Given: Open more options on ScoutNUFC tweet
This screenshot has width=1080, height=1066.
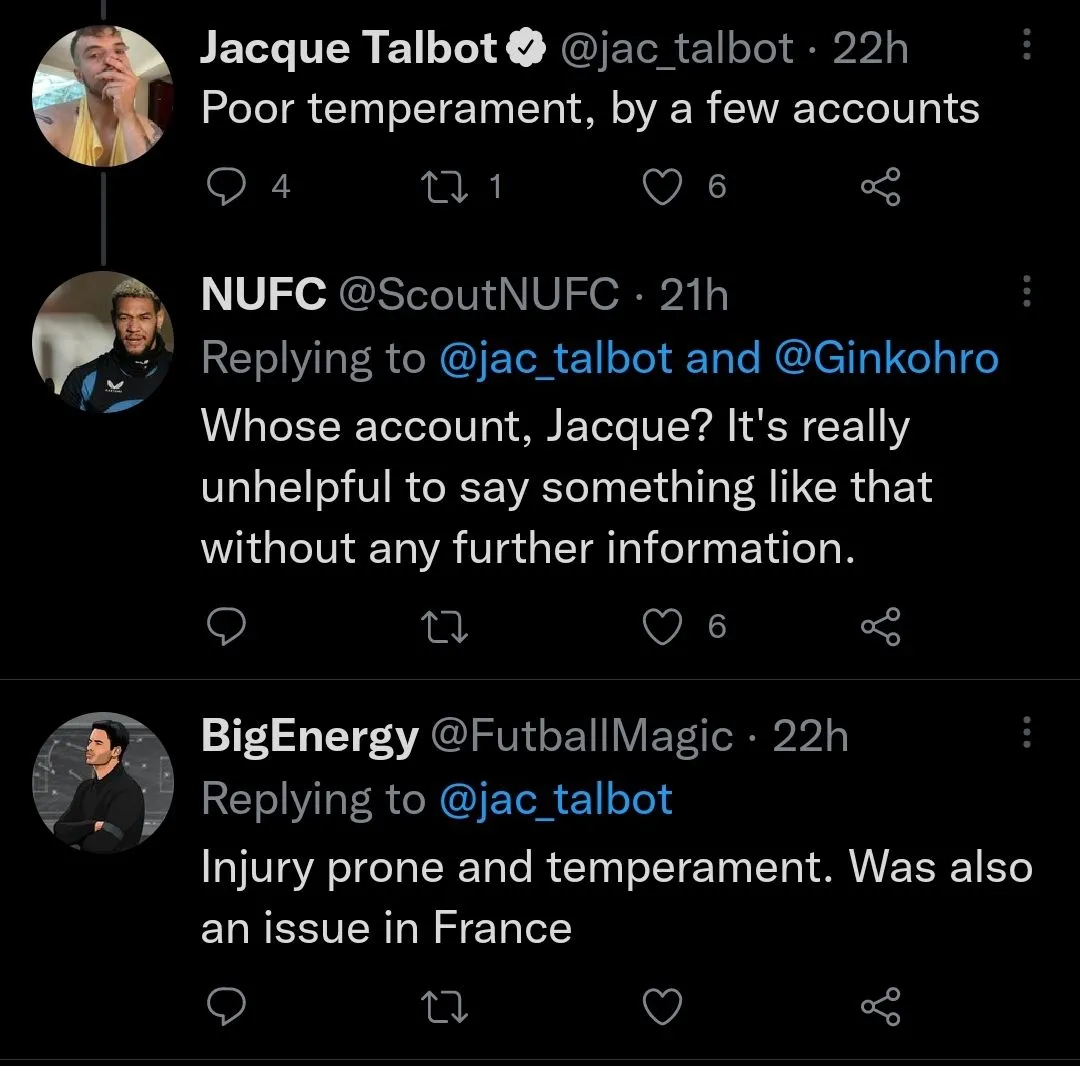Looking at the screenshot, I should click(x=1026, y=293).
